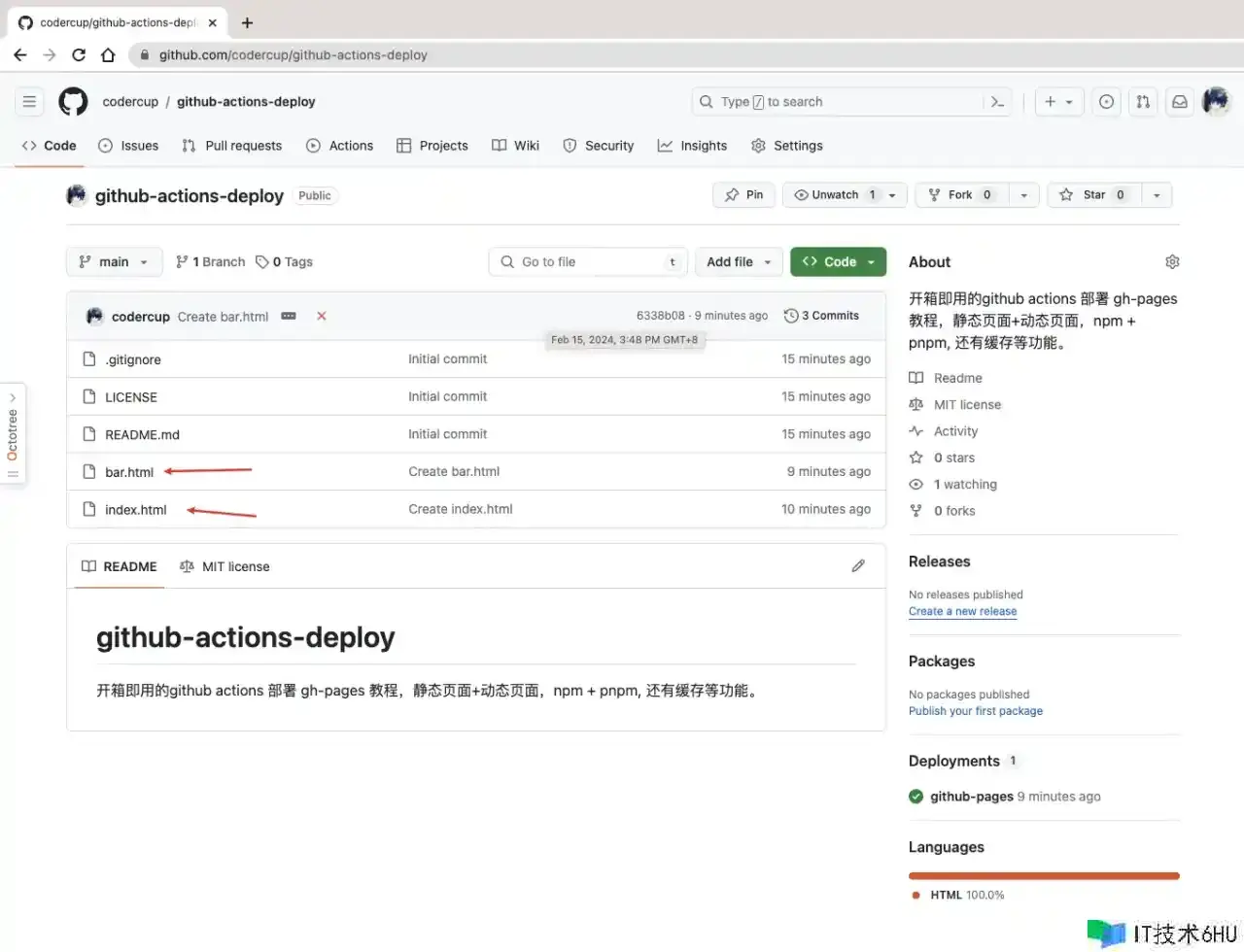Expand the Octotree sidebar panel
The image size is (1244, 952).
[13, 433]
